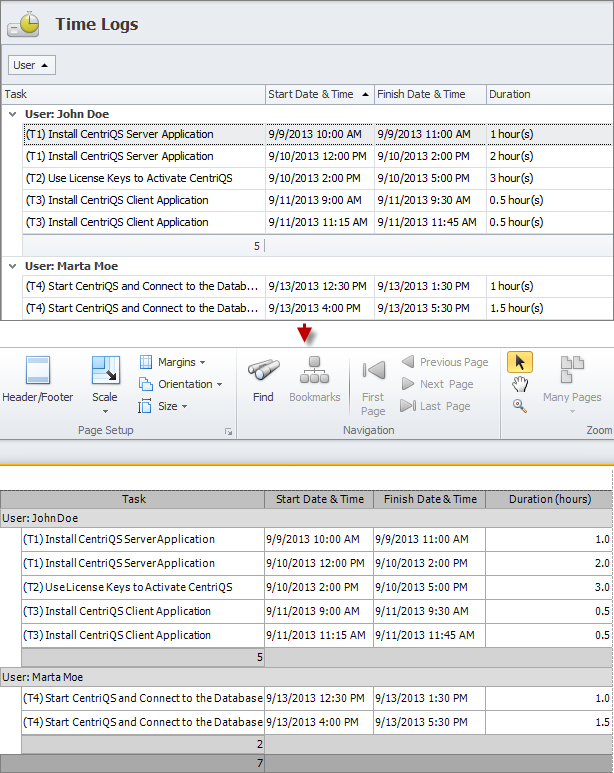The height and width of the screenshot is (773, 614).
Task: Open the paper Size dropdown
Action: pos(163,406)
